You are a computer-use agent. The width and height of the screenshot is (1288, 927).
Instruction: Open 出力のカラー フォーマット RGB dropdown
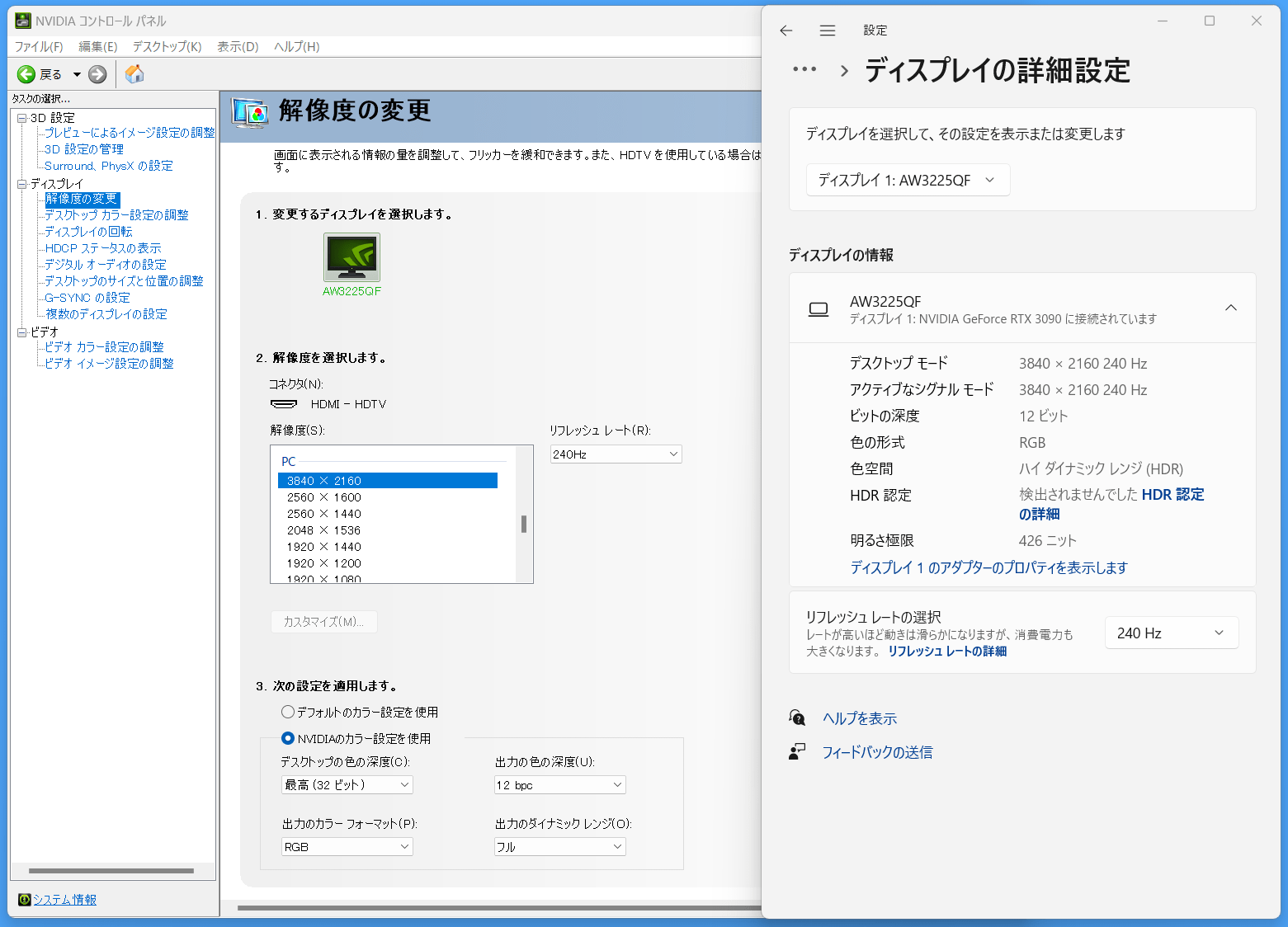[347, 847]
